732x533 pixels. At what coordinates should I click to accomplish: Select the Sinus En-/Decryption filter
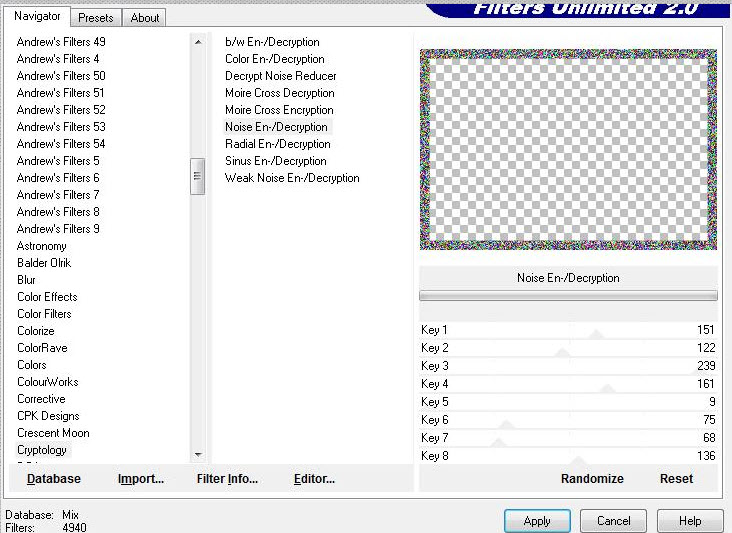(x=275, y=161)
